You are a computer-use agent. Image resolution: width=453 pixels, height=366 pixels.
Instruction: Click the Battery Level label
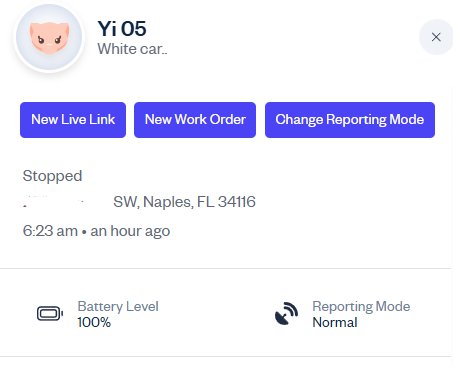(x=118, y=306)
